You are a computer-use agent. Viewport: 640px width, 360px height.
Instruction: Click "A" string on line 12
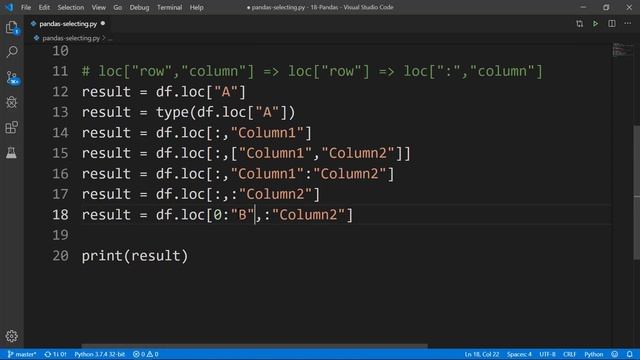click(226, 92)
